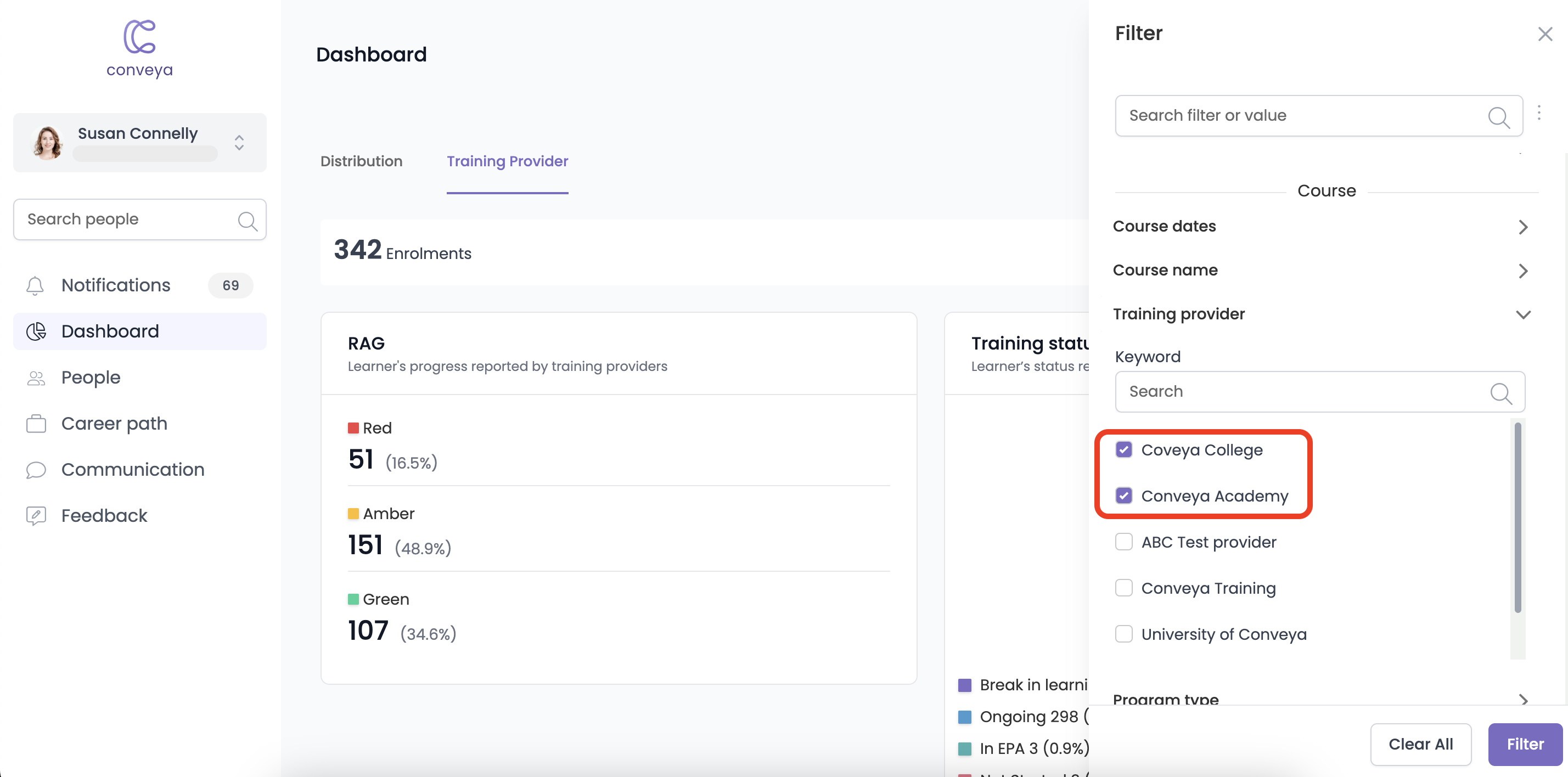This screenshot has height=777, width=1568.
Task: Click the Keyword Search input field
Action: coord(1319,392)
